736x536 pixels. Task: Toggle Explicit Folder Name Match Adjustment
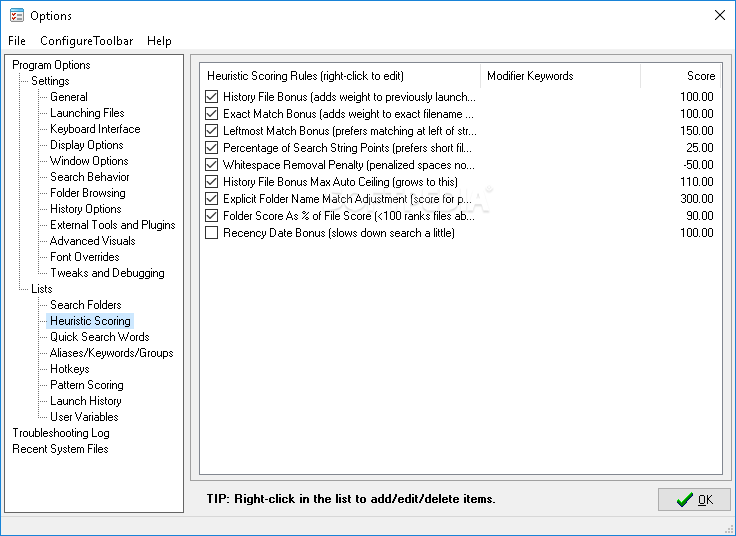coord(212,199)
